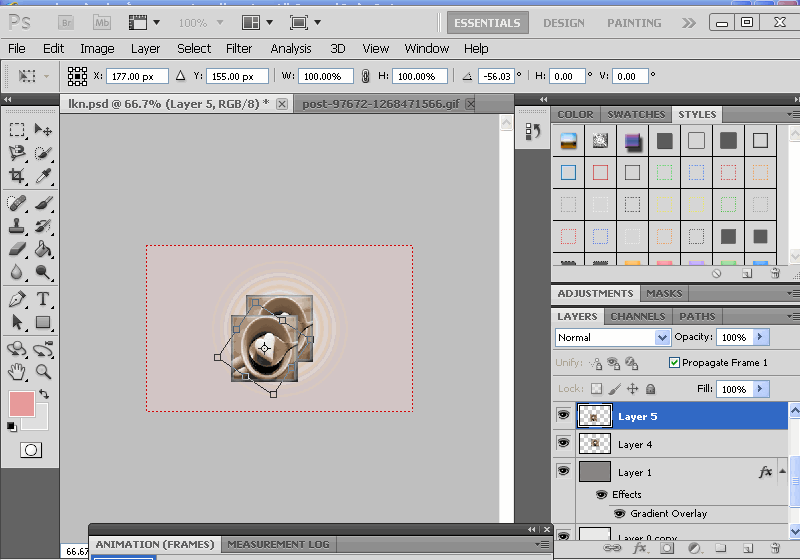This screenshot has width=800, height=560.
Task: Launch Mini Bridge from top bar
Action: click(102, 22)
